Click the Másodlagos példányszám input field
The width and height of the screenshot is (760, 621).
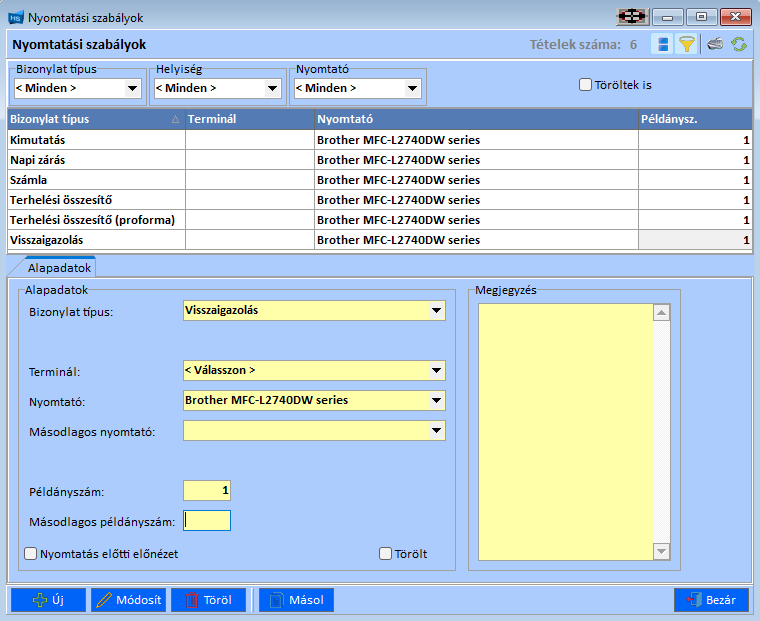207,520
